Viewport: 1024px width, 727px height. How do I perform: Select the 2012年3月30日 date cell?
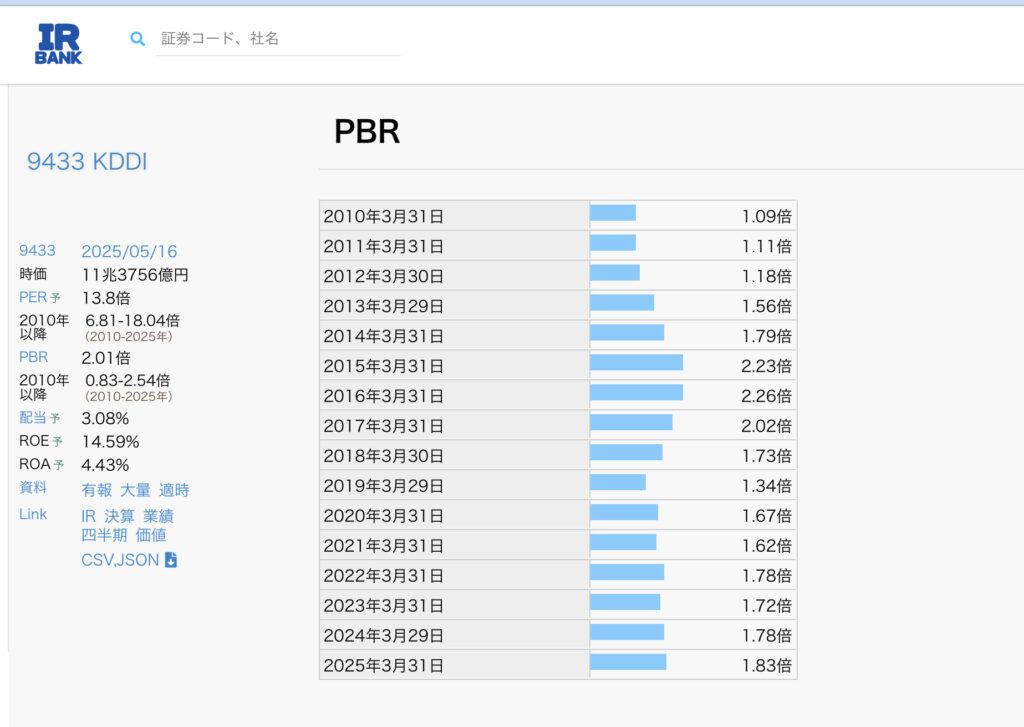[455, 276]
